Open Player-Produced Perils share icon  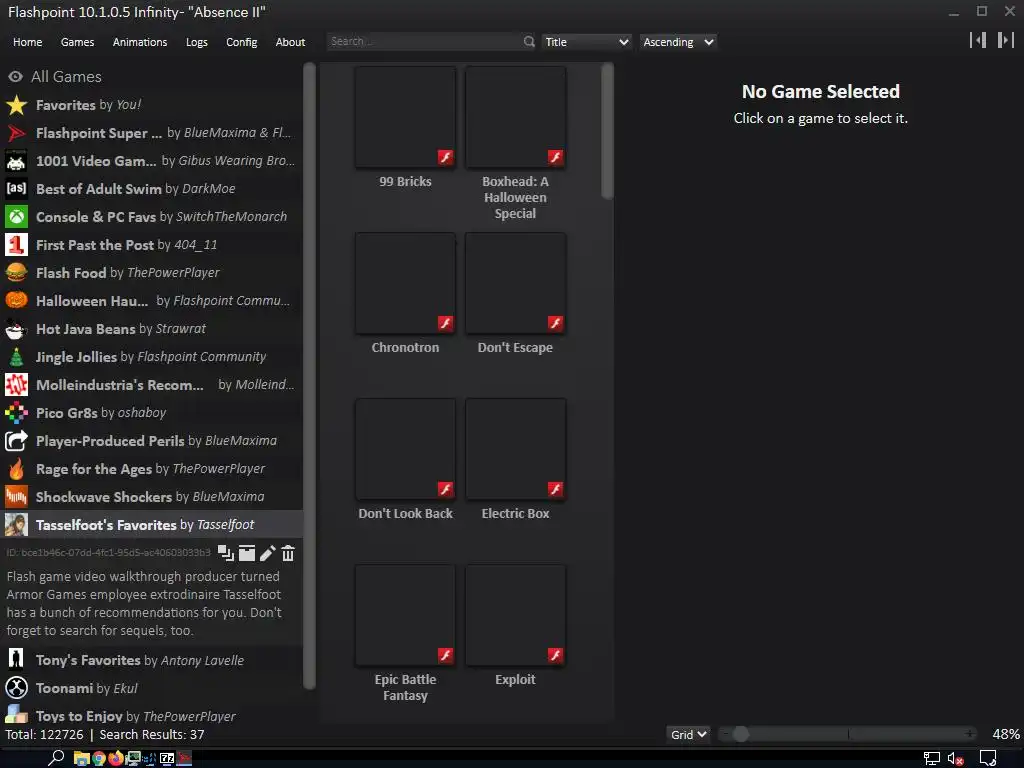(x=16, y=441)
